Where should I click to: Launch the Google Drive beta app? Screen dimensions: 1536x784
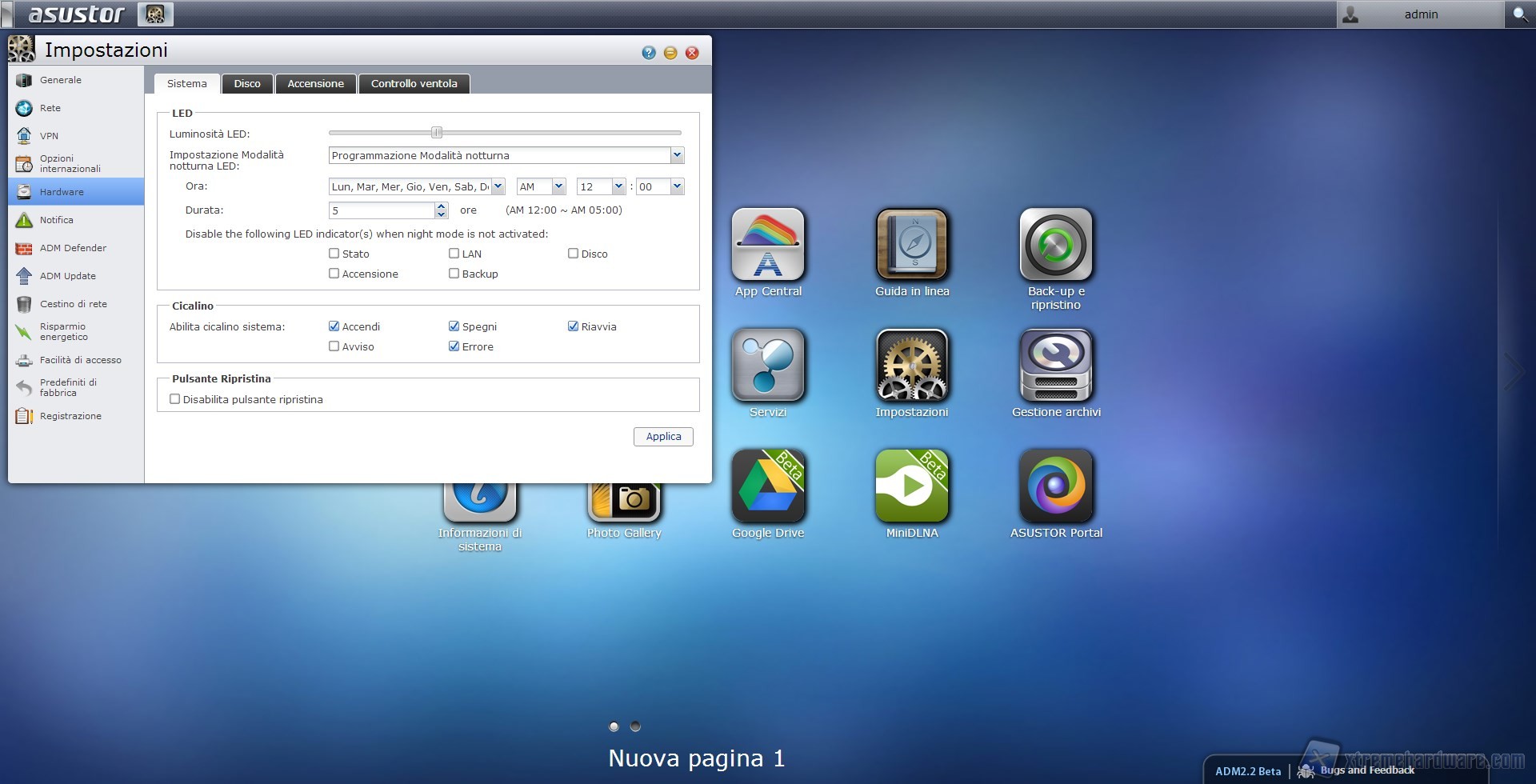click(768, 486)
